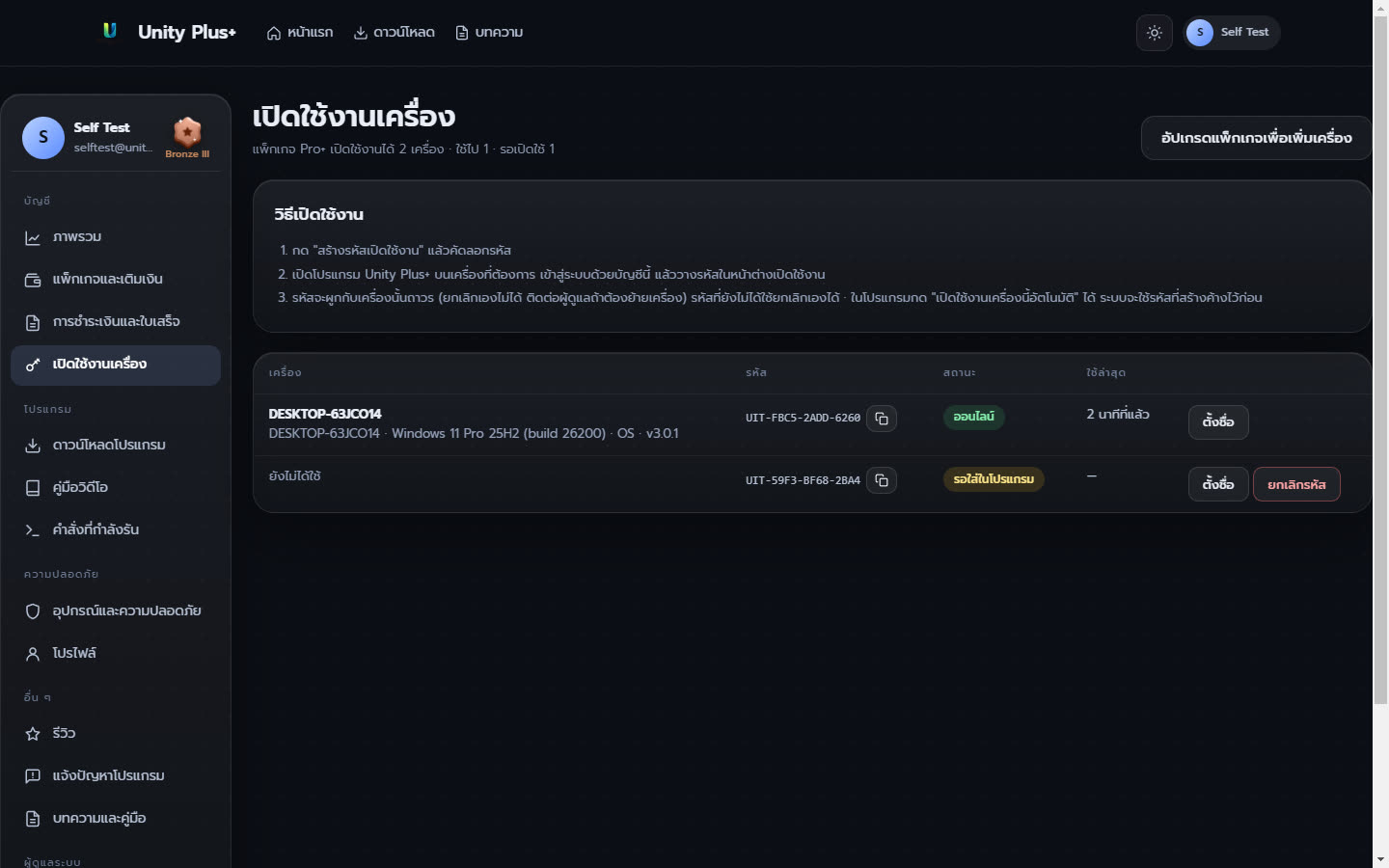Open ดาวน์โหลด in the top navigation
The width and height of the screenshot is (1389, 868).
pos(394,33)
